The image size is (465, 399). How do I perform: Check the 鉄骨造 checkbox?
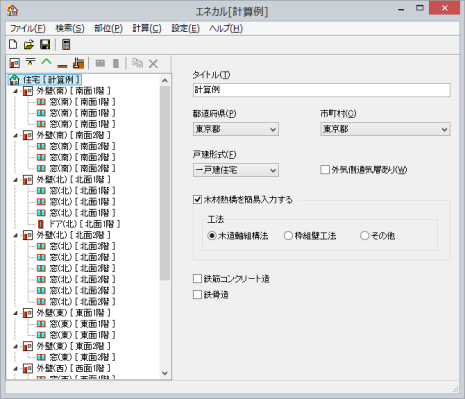pyautogui.click(x=197, y=295)
